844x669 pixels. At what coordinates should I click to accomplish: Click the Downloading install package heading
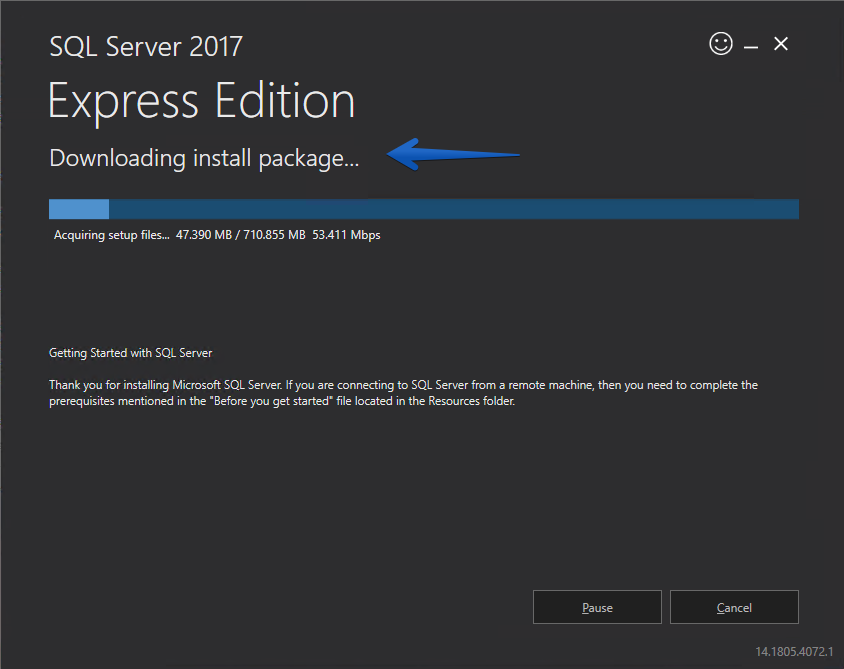204,159
